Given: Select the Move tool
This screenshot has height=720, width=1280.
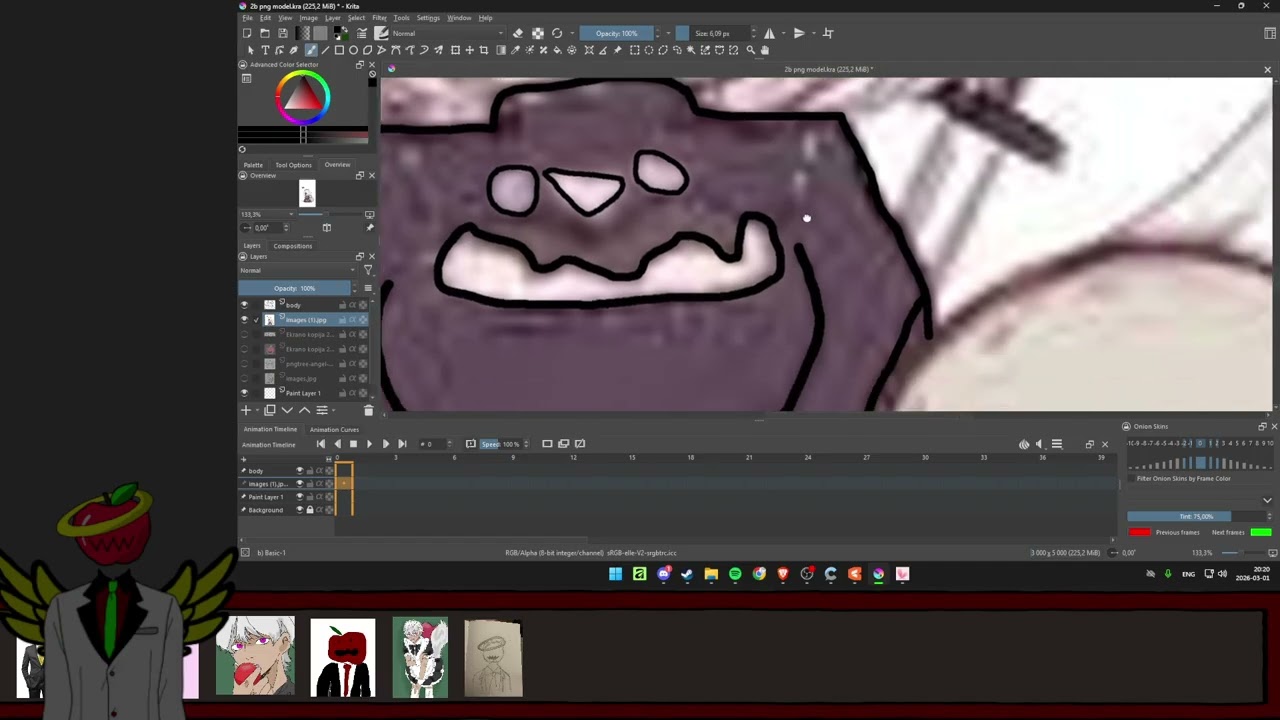Looking at the screenshot, I should (469, 50).
